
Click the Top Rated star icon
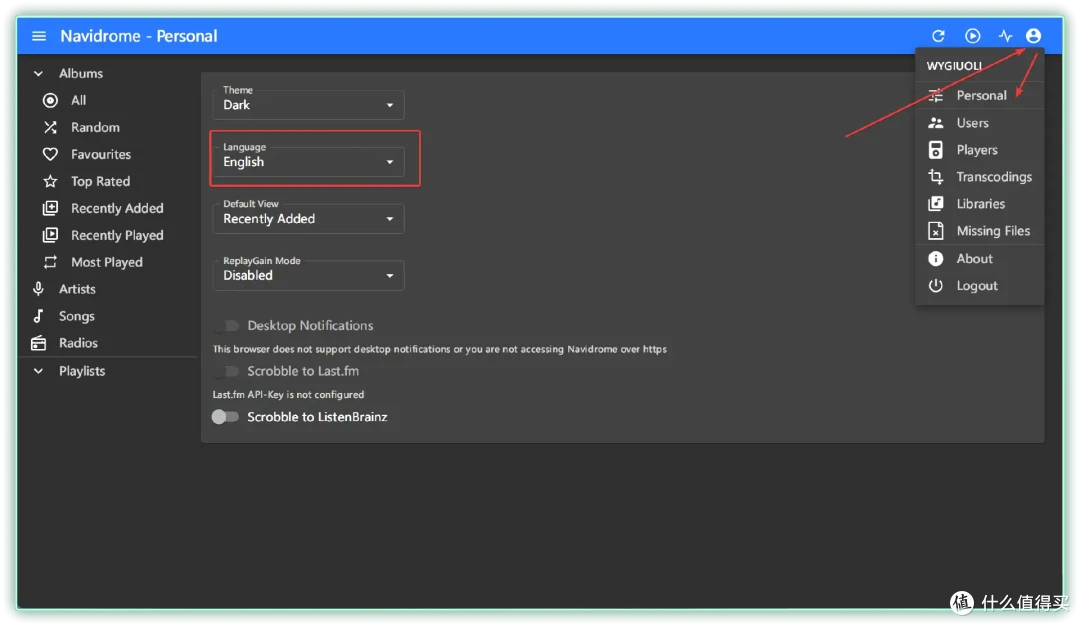coord(50,181)
